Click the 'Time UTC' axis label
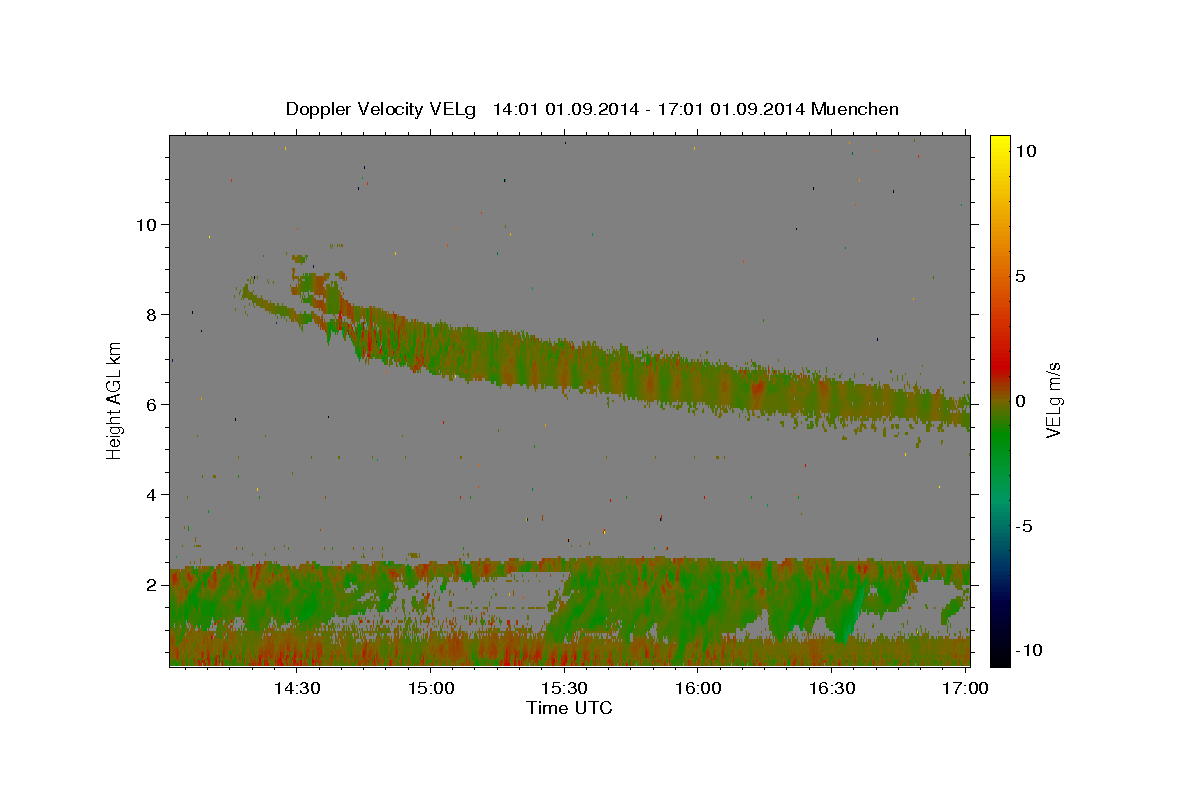 point(569,708)
